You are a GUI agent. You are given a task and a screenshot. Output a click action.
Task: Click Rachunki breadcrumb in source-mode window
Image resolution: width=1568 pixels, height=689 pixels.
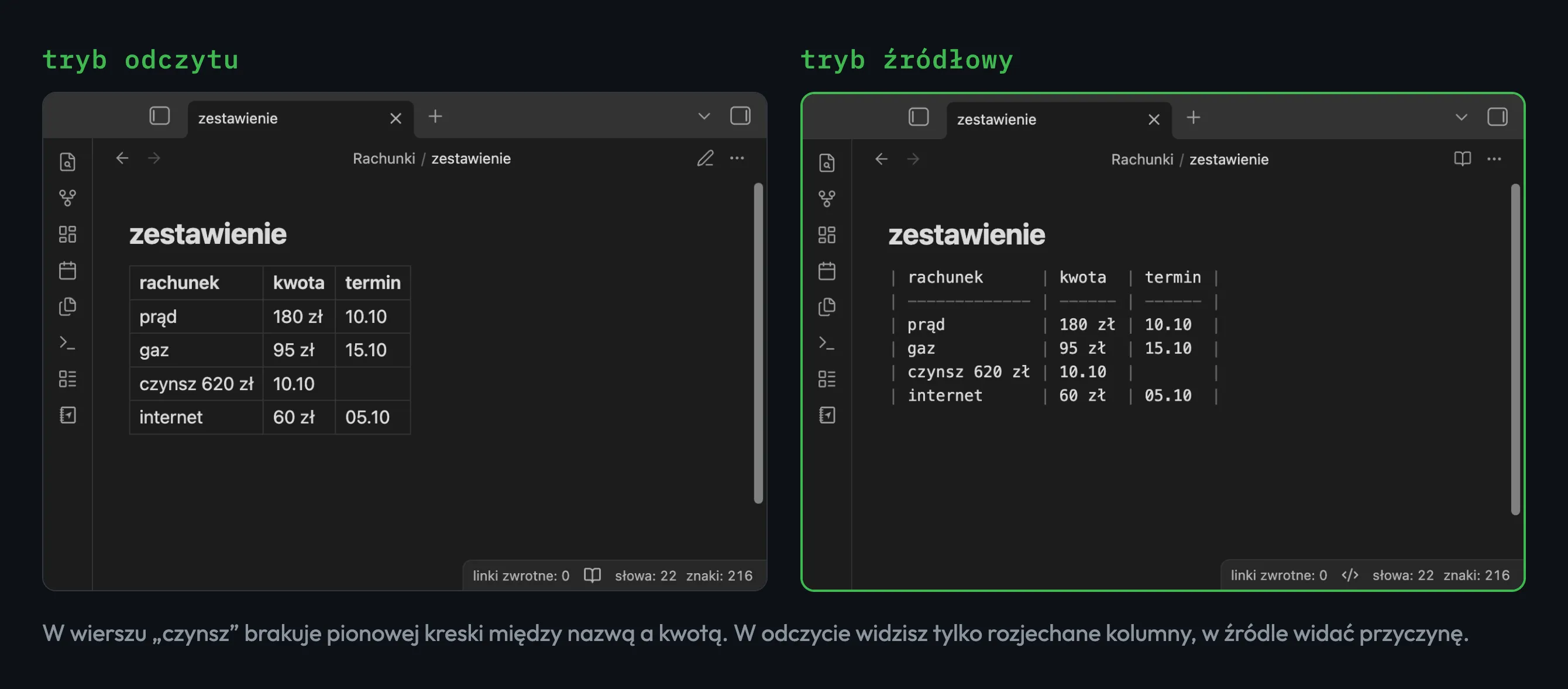pos(1142,160)
